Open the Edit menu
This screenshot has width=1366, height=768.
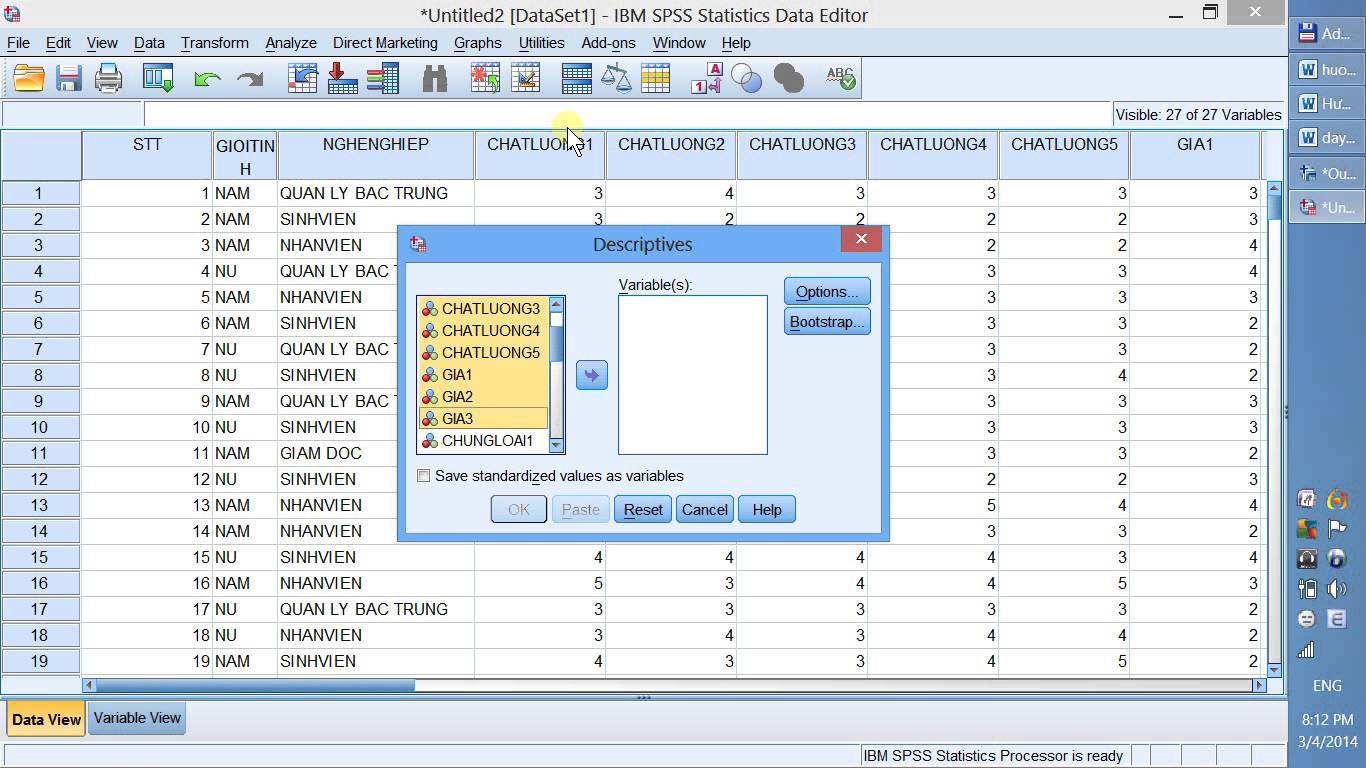tap(58, 43)
